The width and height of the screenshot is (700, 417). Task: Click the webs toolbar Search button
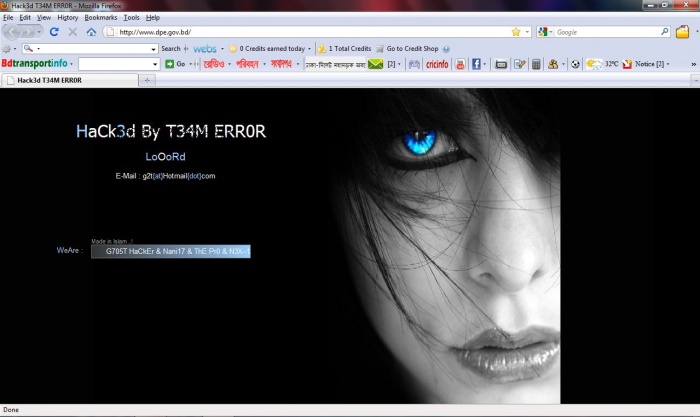171,49
